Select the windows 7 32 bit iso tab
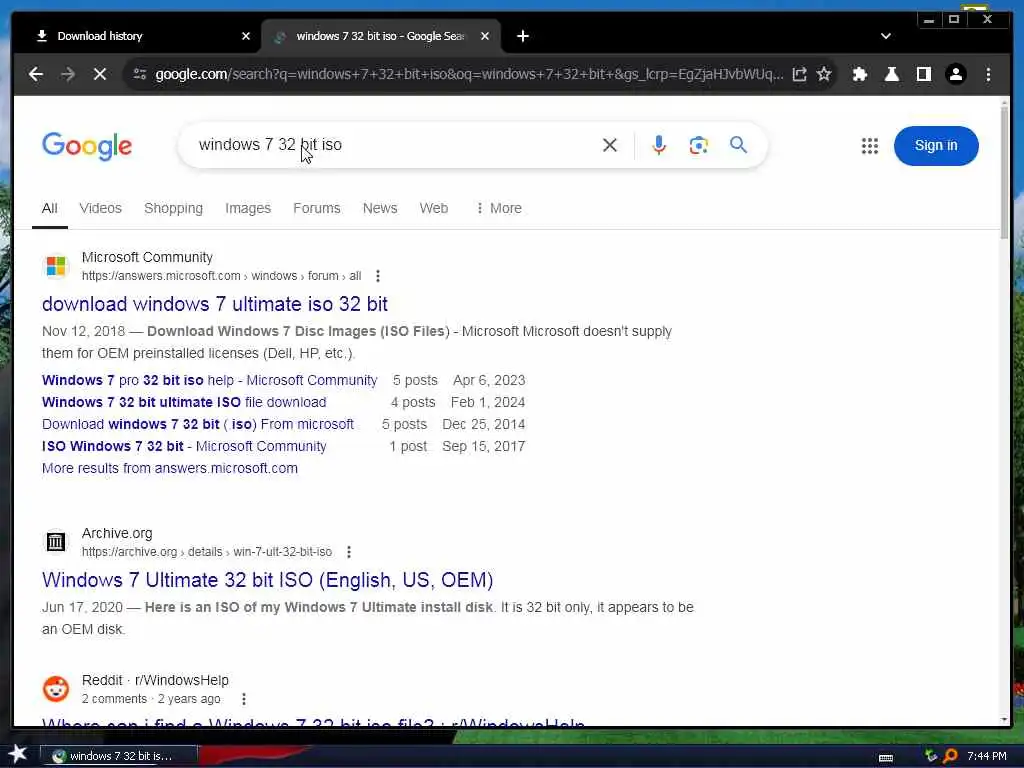The height and width of the screenshot is (768, 1024). click(380, 37)
